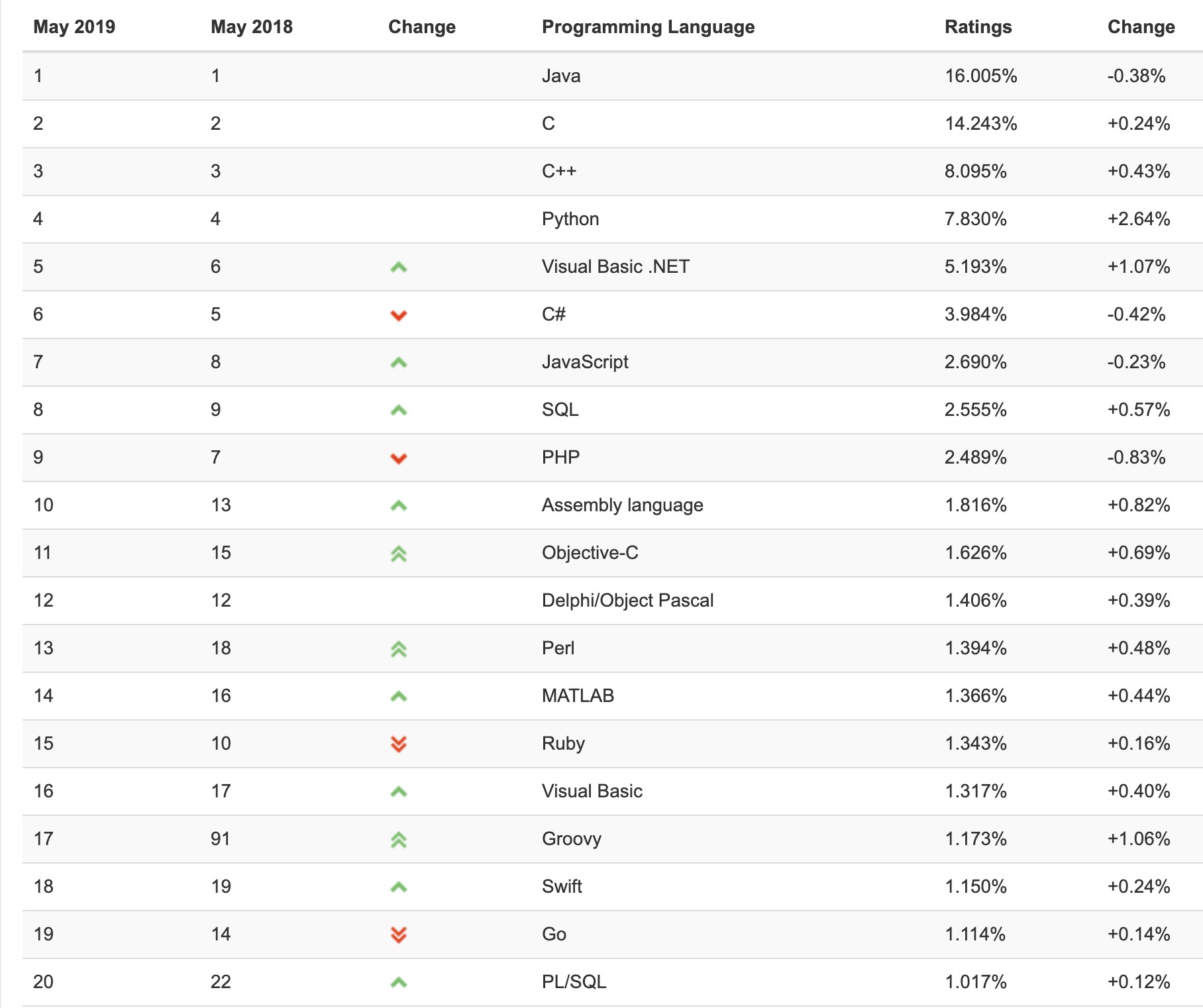1203x1008 pixels.
Task: Click the Ratings column header
Action: tap(978, 27)
